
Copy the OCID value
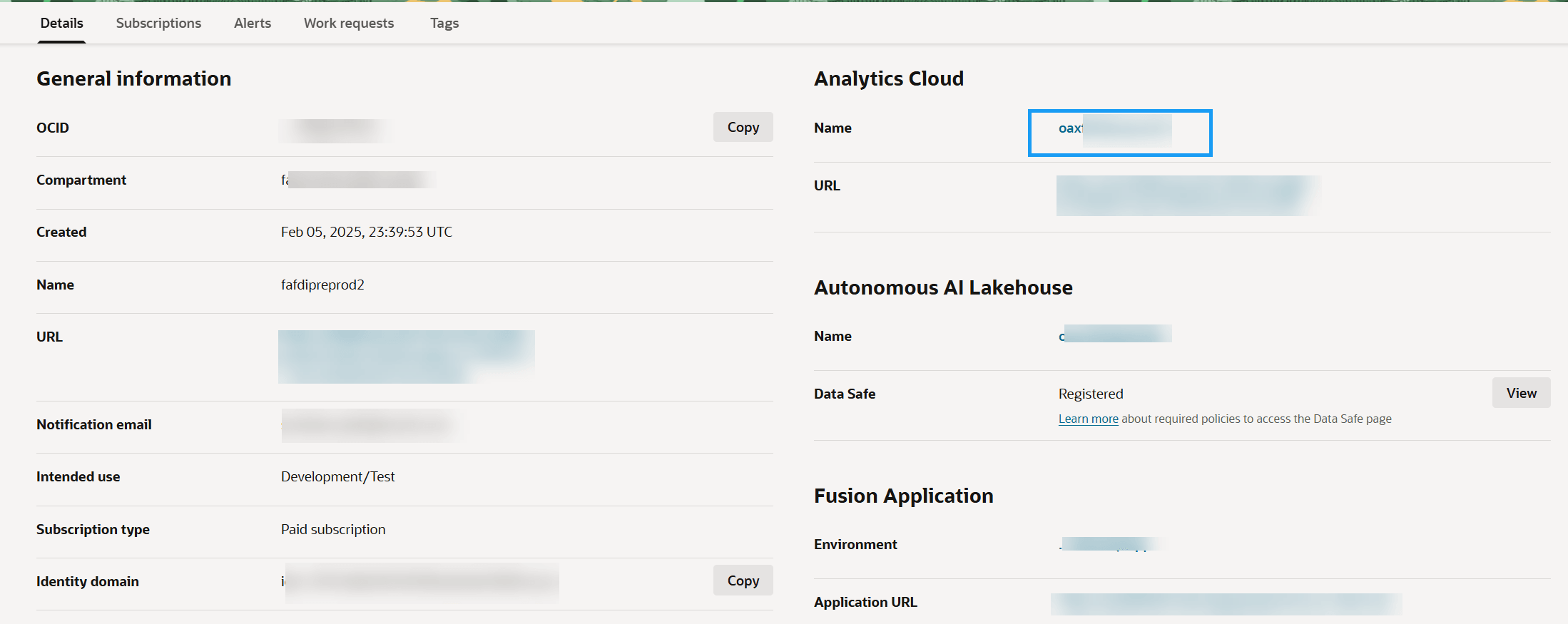(x=743, y=127)
